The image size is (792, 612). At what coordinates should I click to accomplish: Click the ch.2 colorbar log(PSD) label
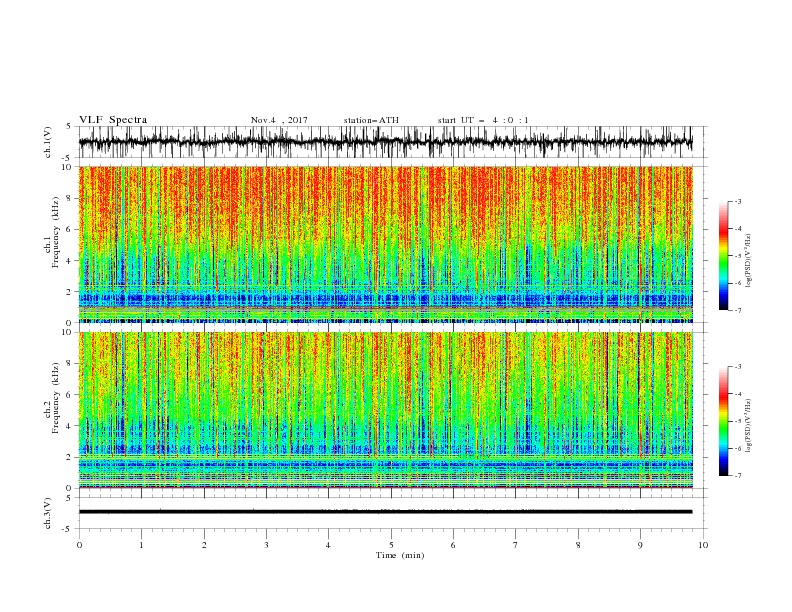tap(749, 425)
